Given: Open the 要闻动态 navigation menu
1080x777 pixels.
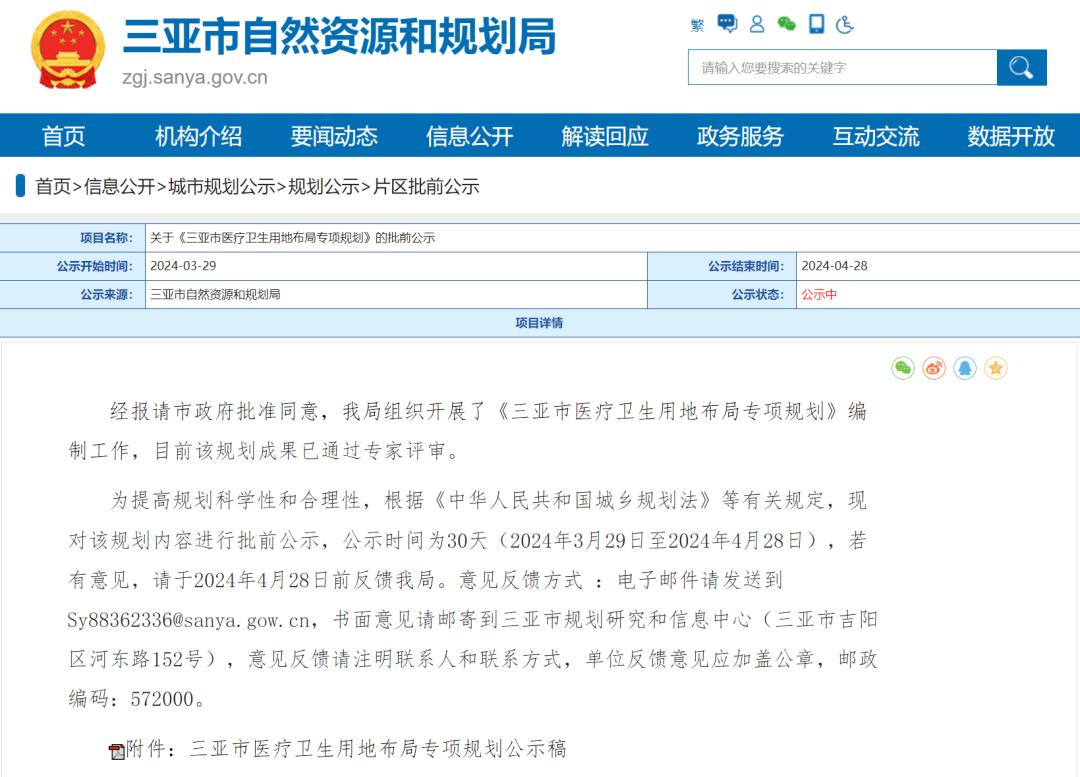Looking at the screenshot, I should tap(334, 136).
